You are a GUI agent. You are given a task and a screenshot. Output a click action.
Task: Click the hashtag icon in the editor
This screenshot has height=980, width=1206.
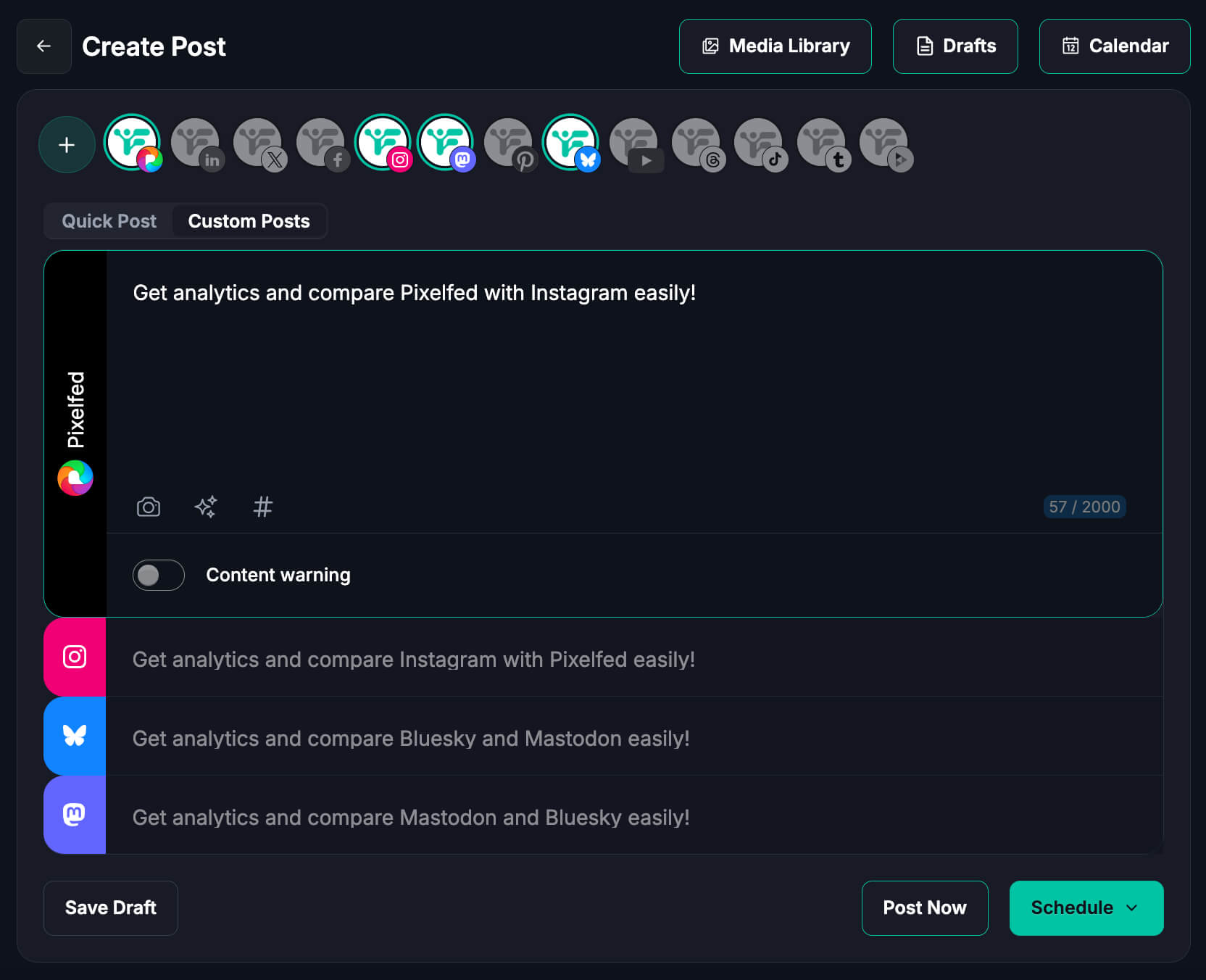tap(262, 507)
